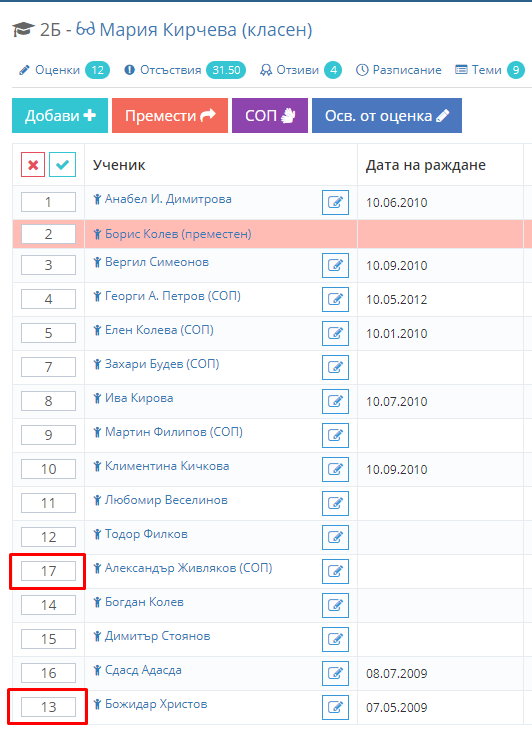Click the blue checkmark select-all box
The height and width of the screenshot is (741, 532).
point(62,165)
